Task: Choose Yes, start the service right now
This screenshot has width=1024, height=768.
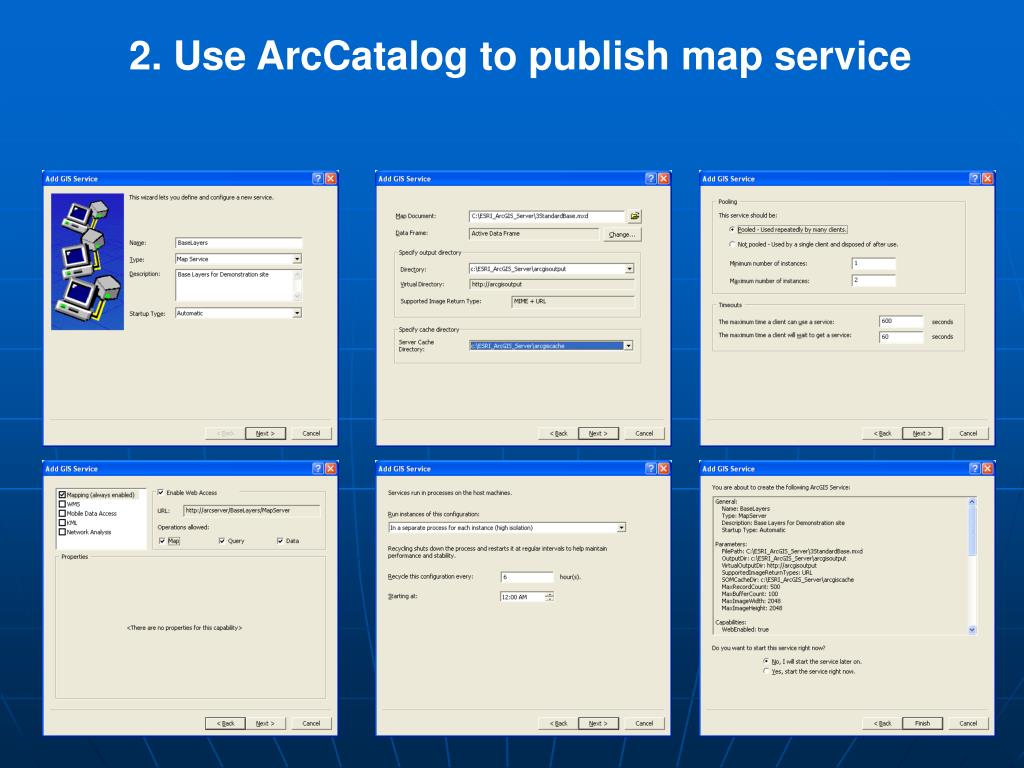Action: (x=766, y=671)
